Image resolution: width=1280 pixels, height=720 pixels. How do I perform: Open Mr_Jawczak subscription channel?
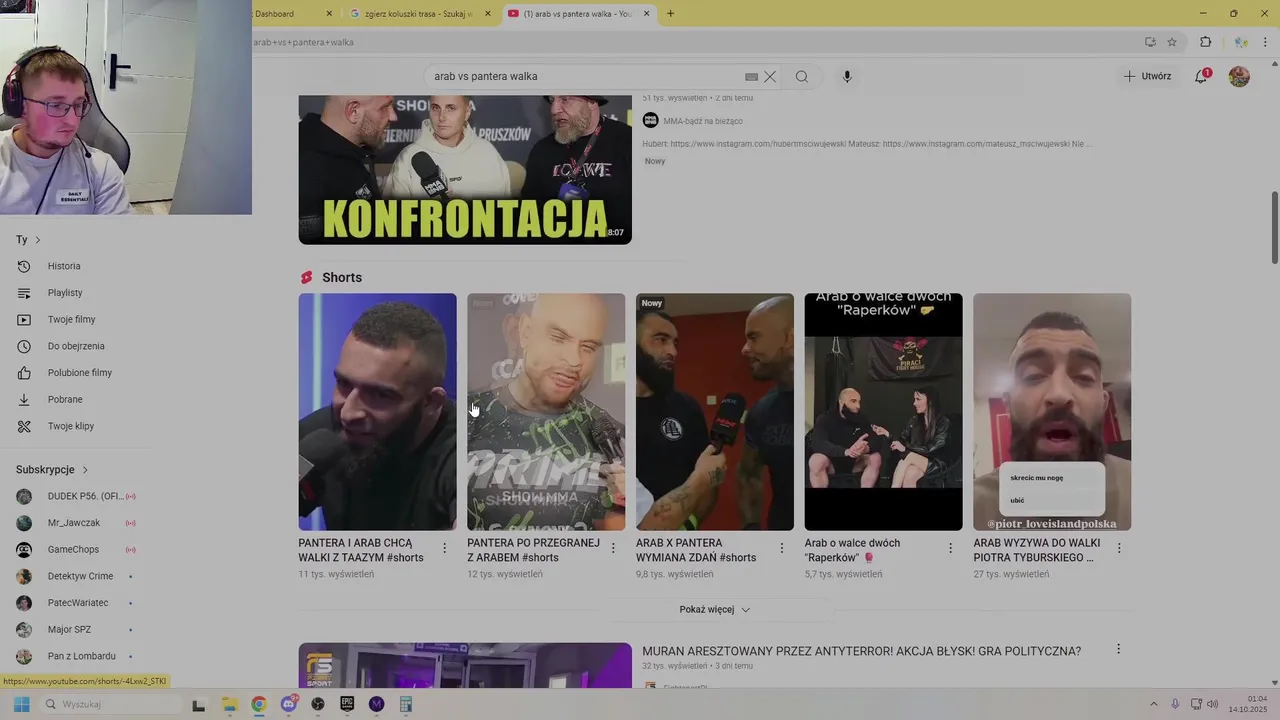(75, 523)
